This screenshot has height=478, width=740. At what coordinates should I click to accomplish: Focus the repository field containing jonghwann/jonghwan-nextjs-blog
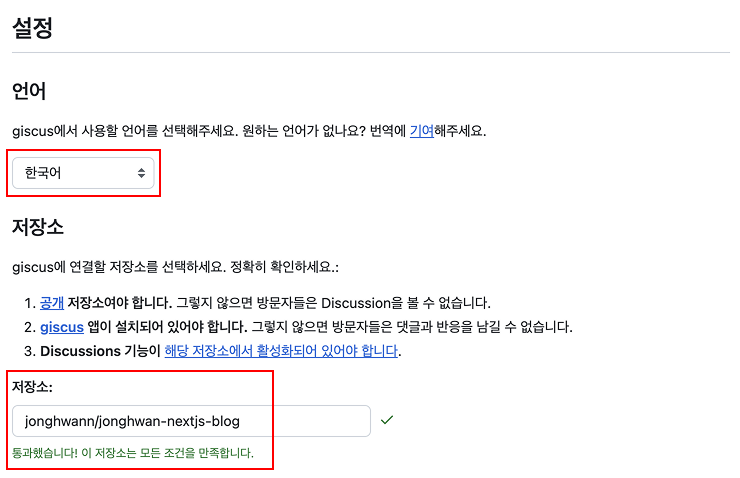tap(191, 421)
